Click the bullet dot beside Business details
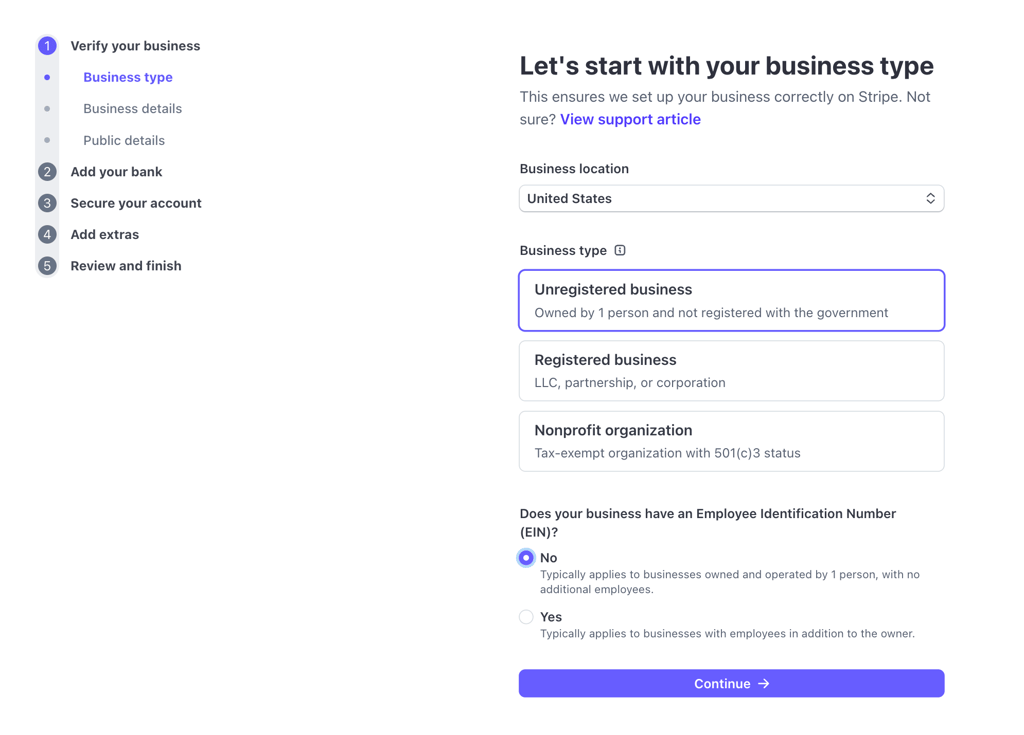This screenshot has height=735, width=1024. (x=47, y=108)
